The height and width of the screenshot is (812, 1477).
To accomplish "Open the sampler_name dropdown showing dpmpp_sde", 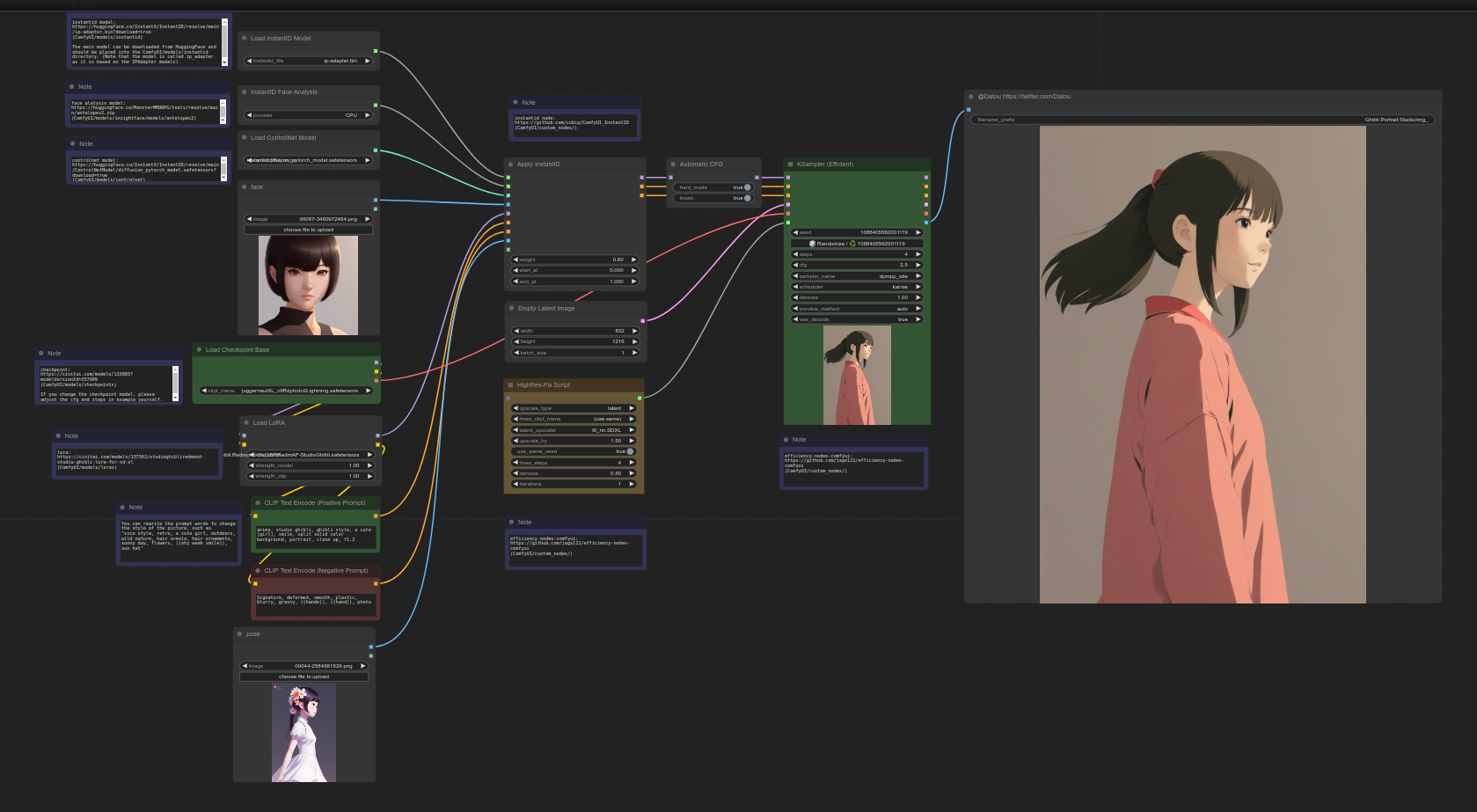I will point(857,276).
